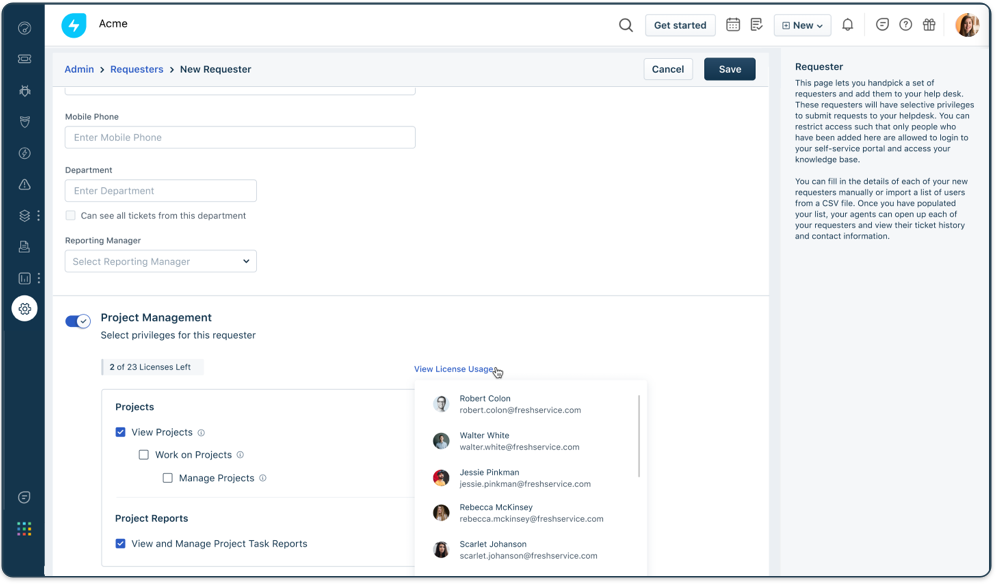Open Requesters from the breadcrumb
Screen dimensions: 999x586
click(136, 69)
